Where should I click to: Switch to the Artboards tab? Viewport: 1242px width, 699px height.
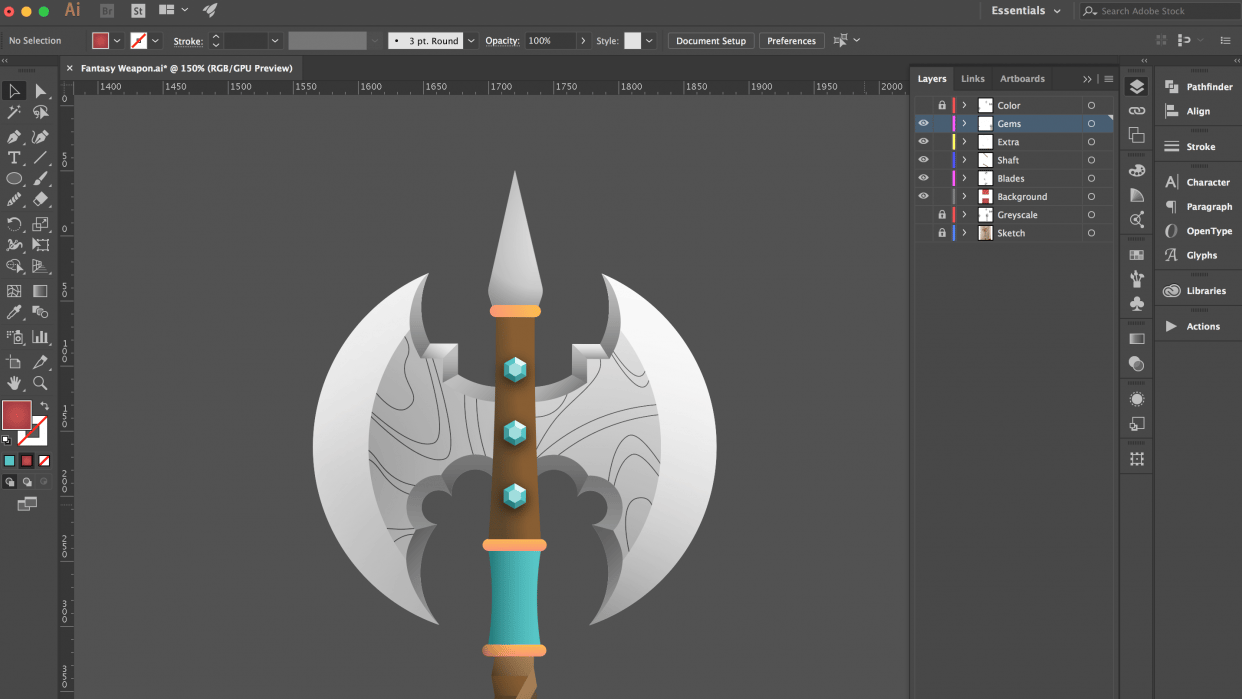[1022, 78]
